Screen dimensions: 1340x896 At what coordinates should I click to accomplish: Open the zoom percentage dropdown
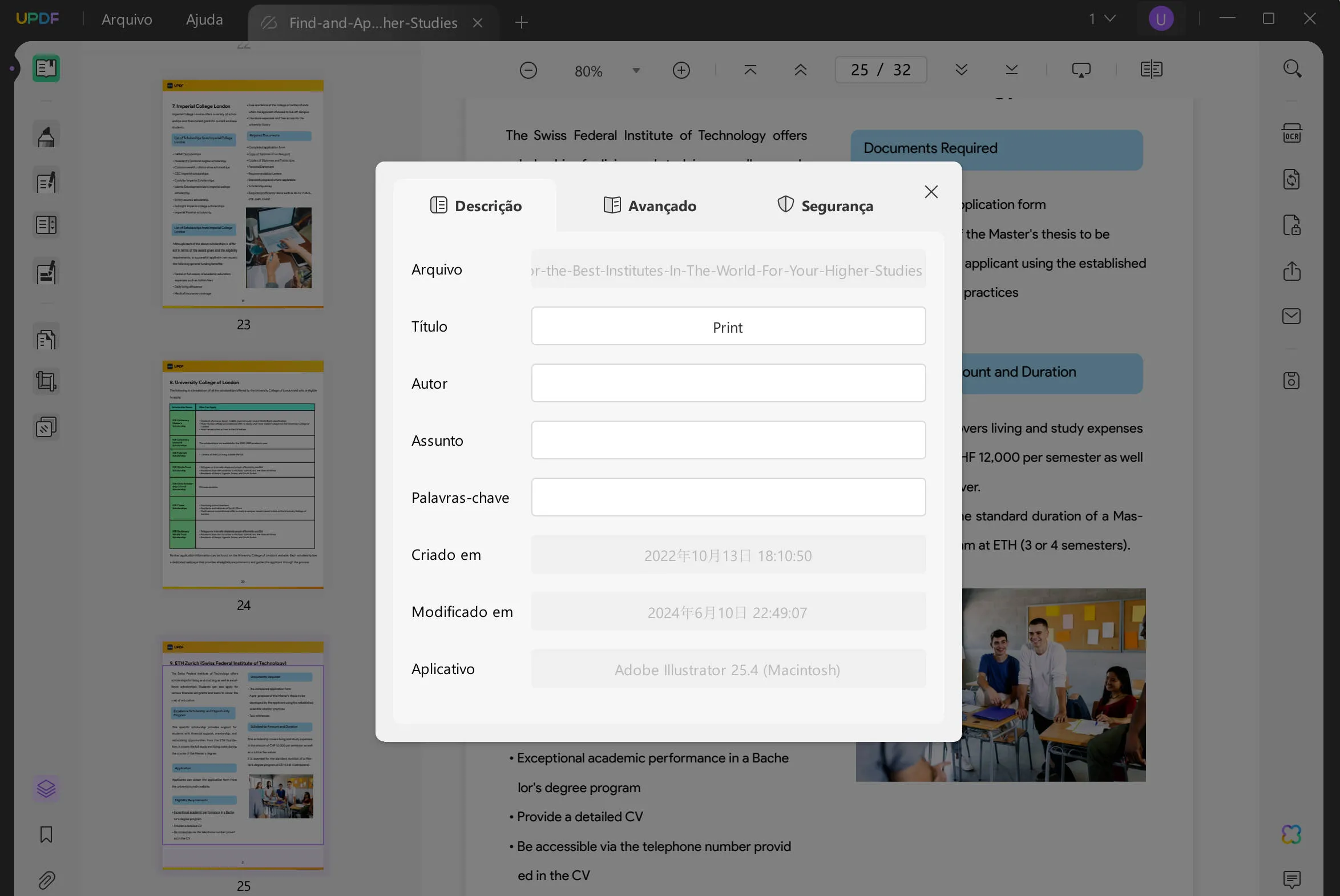[635, 70]
